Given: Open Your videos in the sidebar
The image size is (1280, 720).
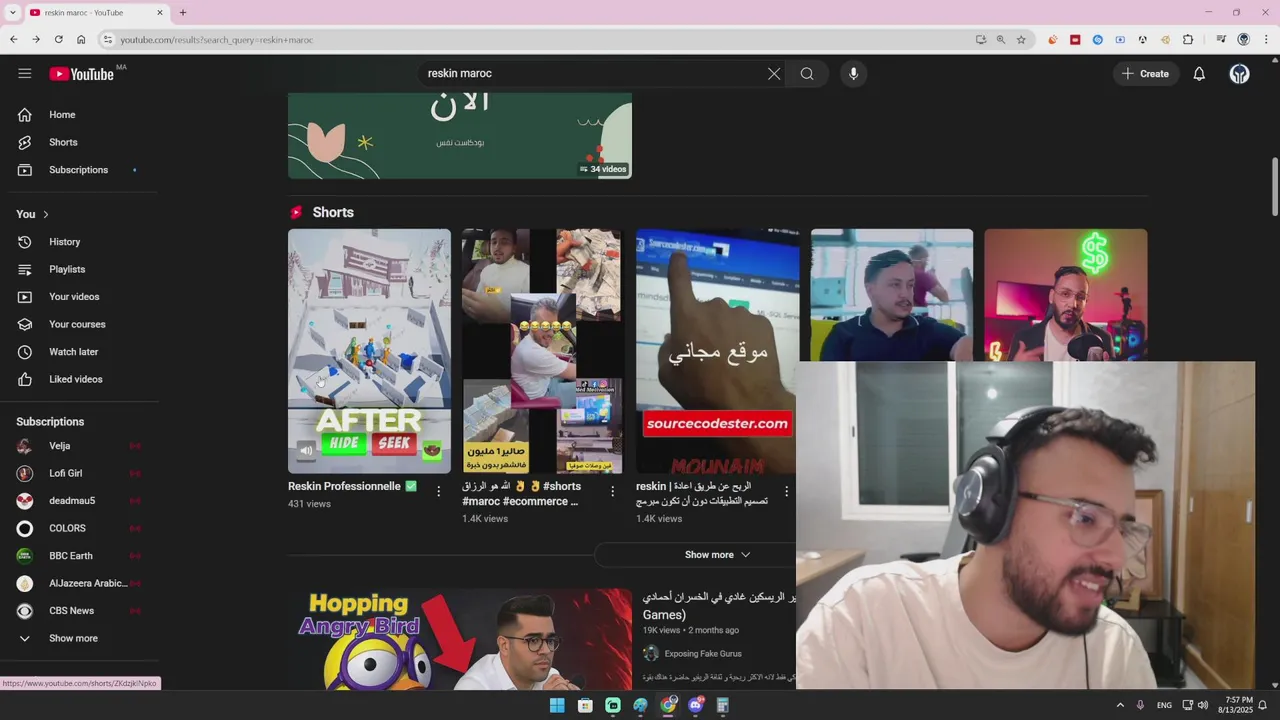Looking at the screenshot, I should click(79, 297).
